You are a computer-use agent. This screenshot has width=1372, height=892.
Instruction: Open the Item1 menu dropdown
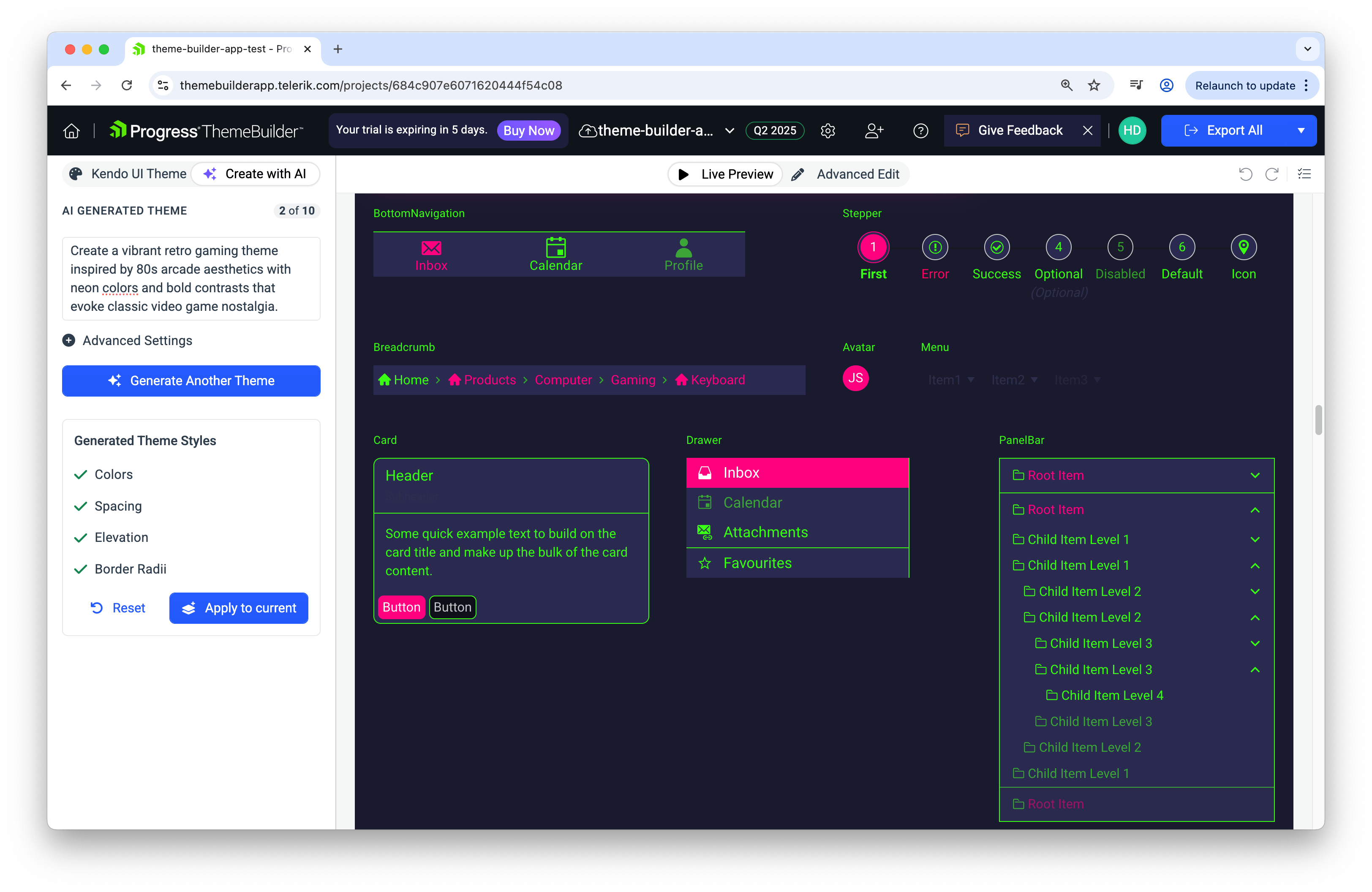[x=951, y=380]
